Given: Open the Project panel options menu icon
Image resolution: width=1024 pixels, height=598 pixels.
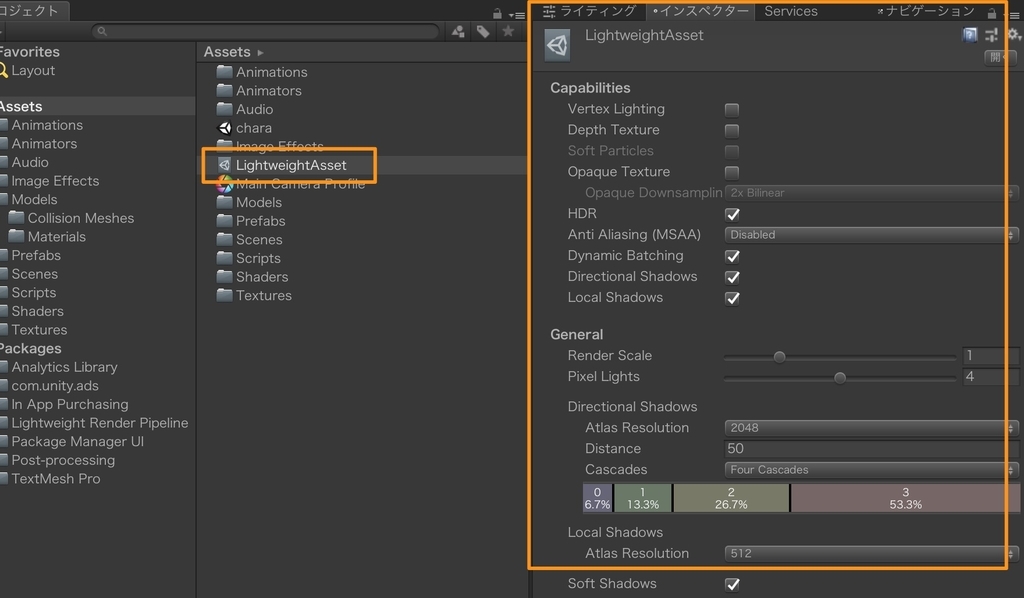Looking at the screenshot, I should tap(517, 14).
